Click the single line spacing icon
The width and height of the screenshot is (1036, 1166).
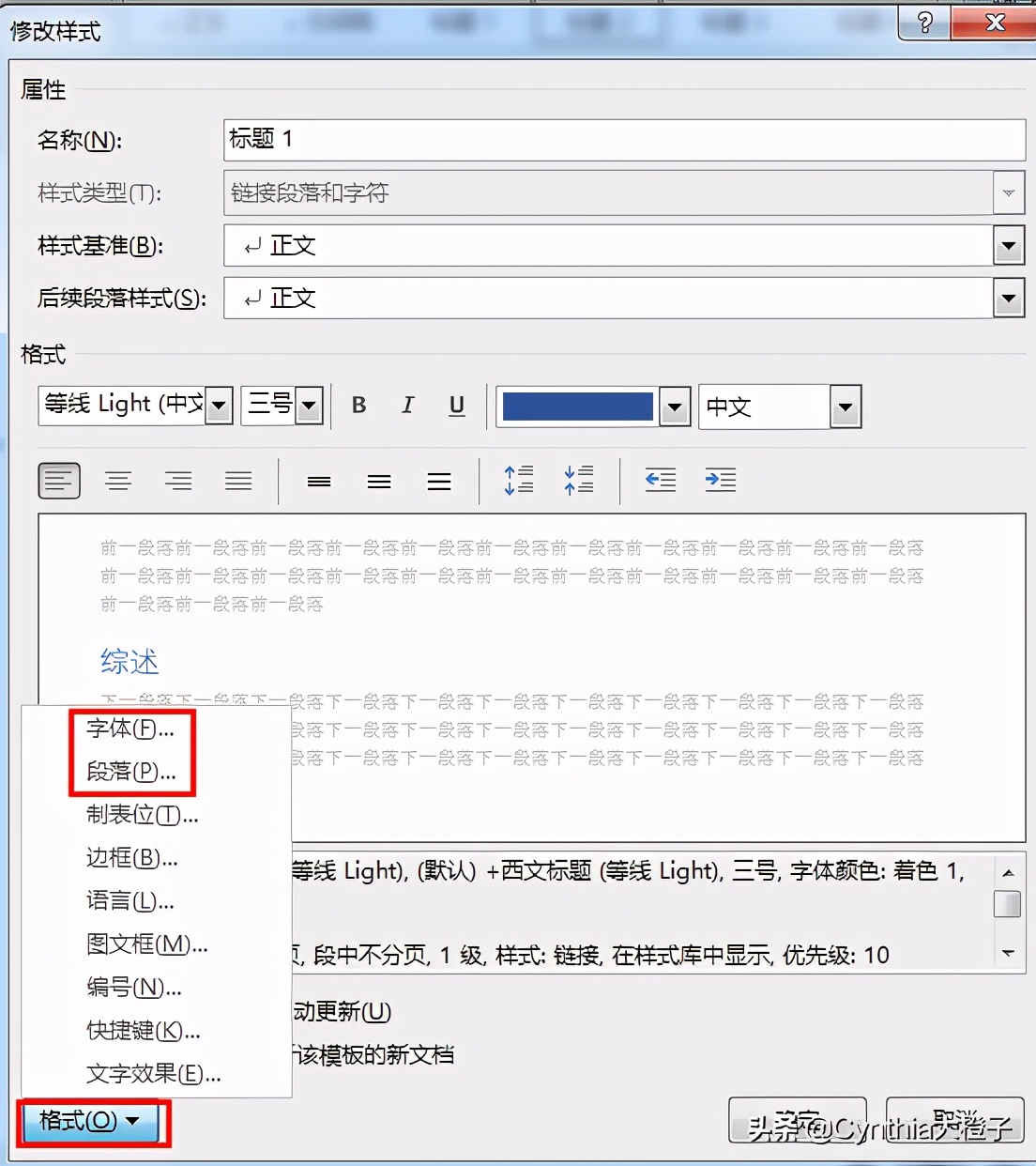pos(318,480)
